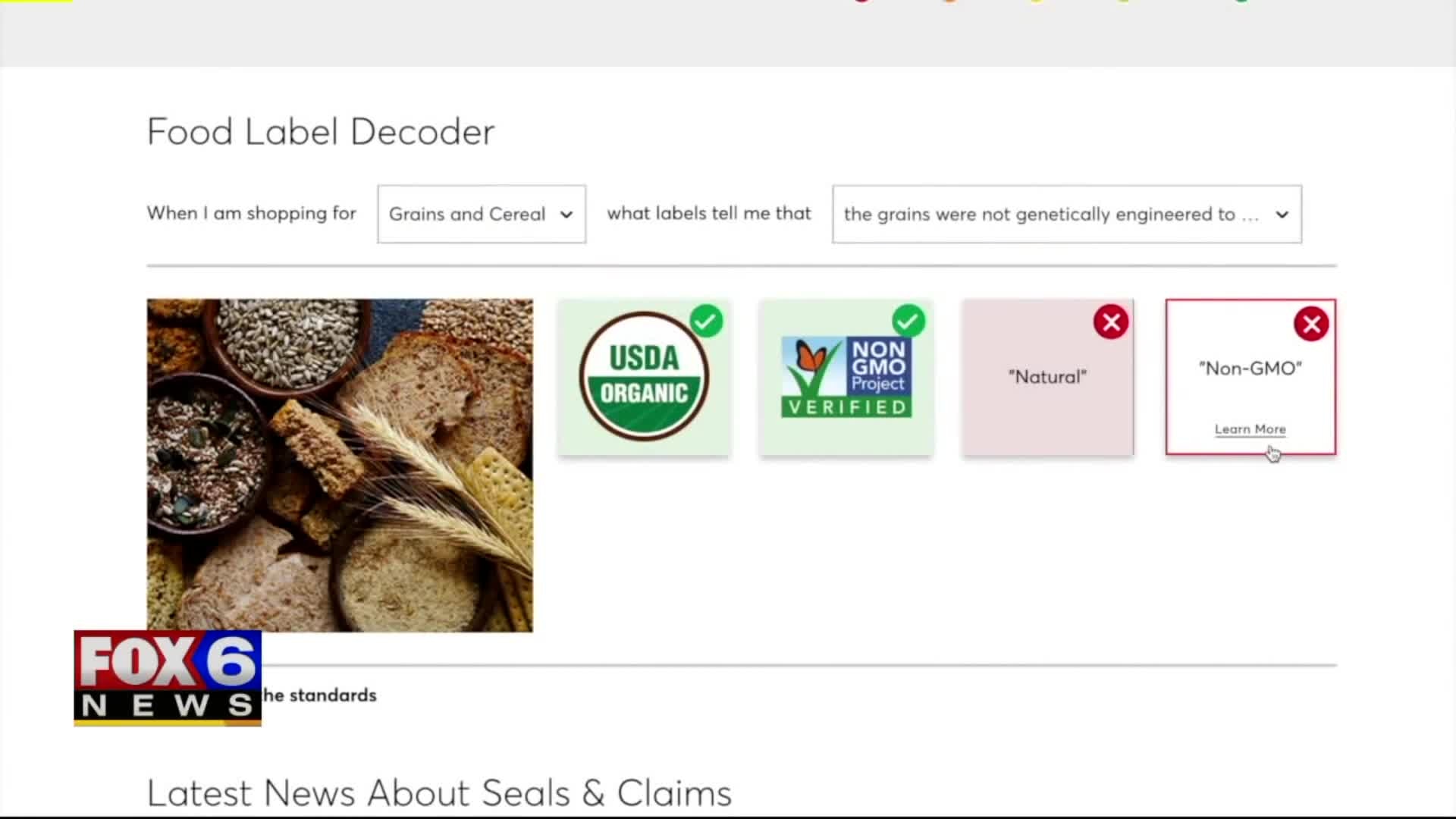Click the grains and bread photo
1456x819 pixels.
[x=340, y=465]
